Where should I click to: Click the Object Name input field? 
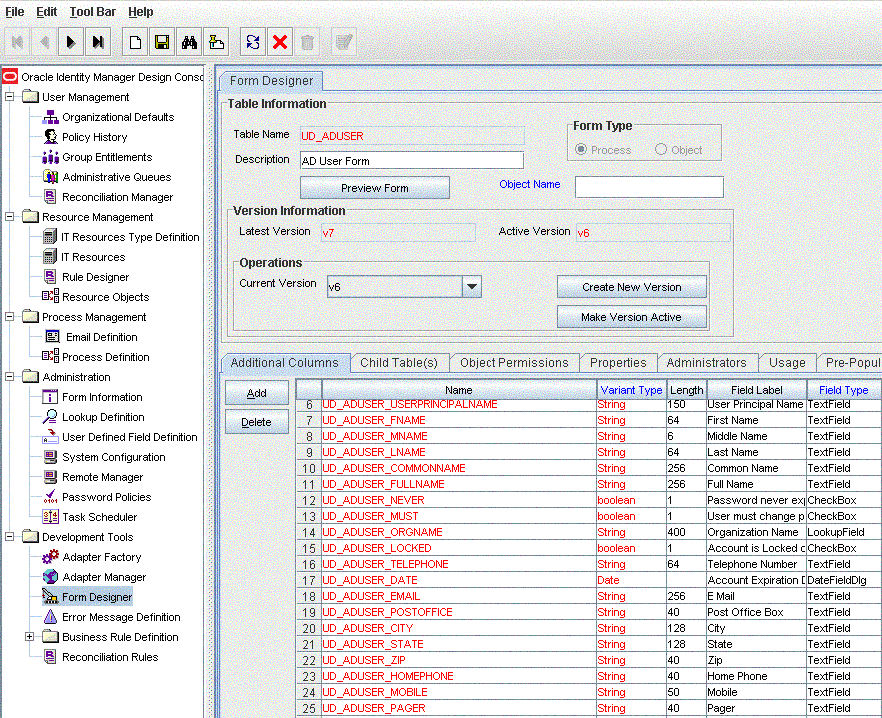(648, 187)
